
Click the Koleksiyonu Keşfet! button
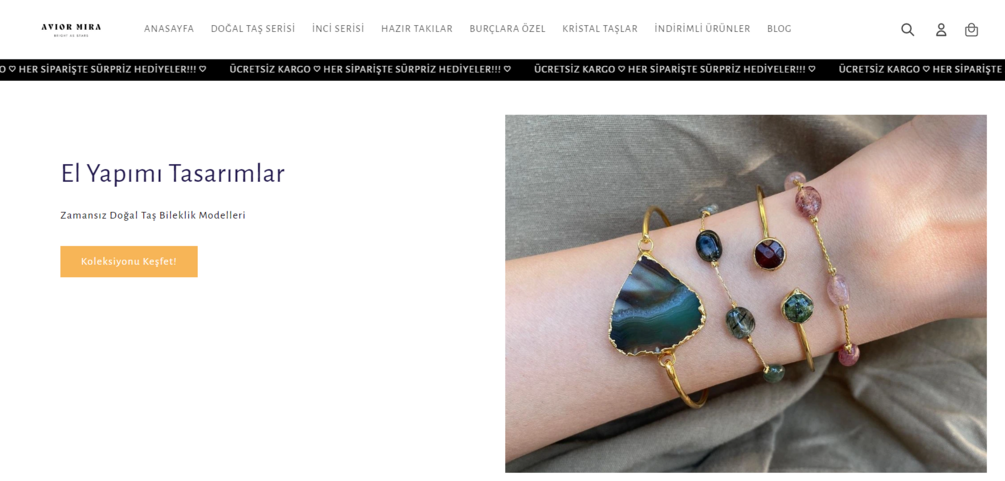129,262
